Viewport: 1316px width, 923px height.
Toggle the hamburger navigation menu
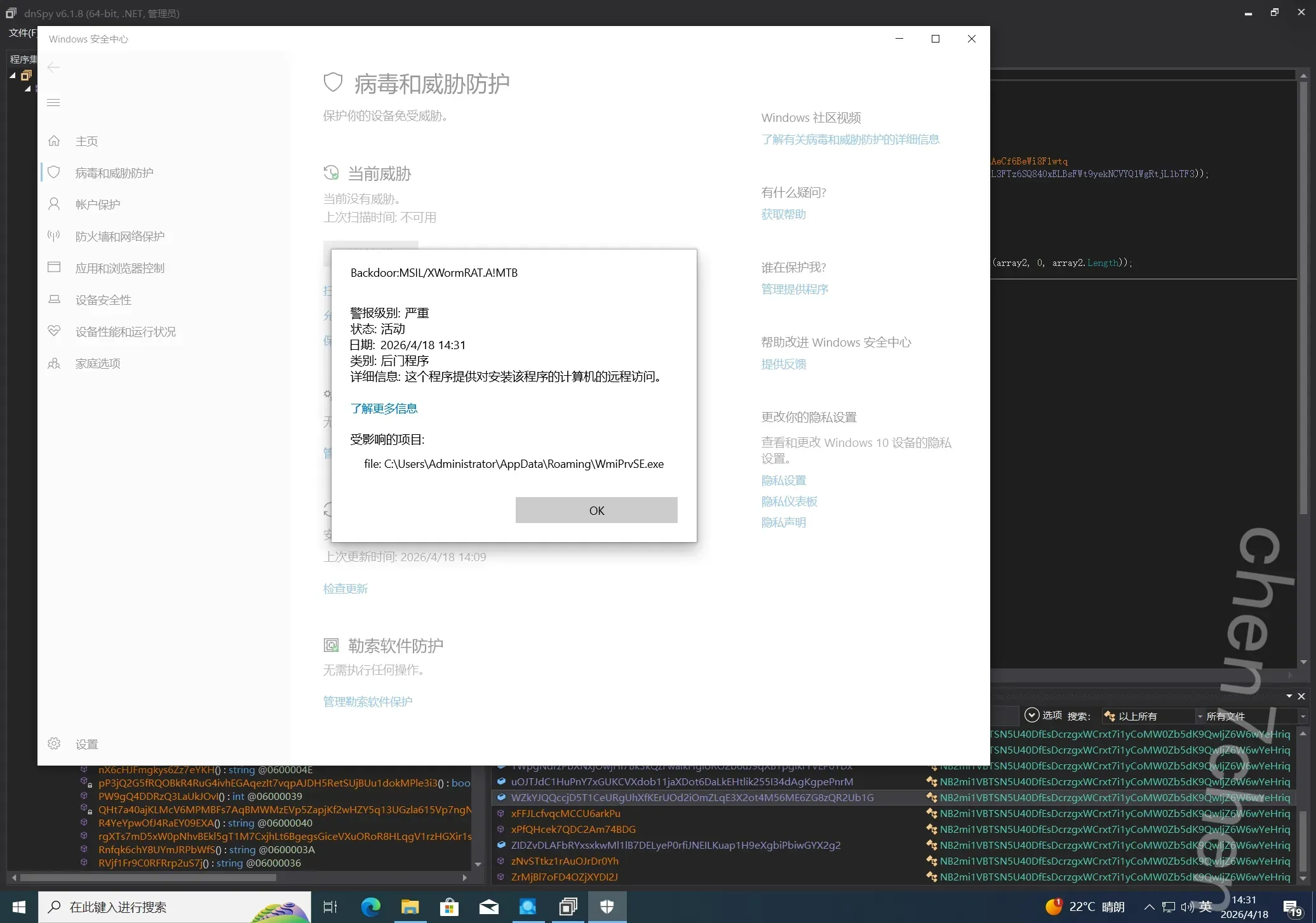tap(54, 103)
